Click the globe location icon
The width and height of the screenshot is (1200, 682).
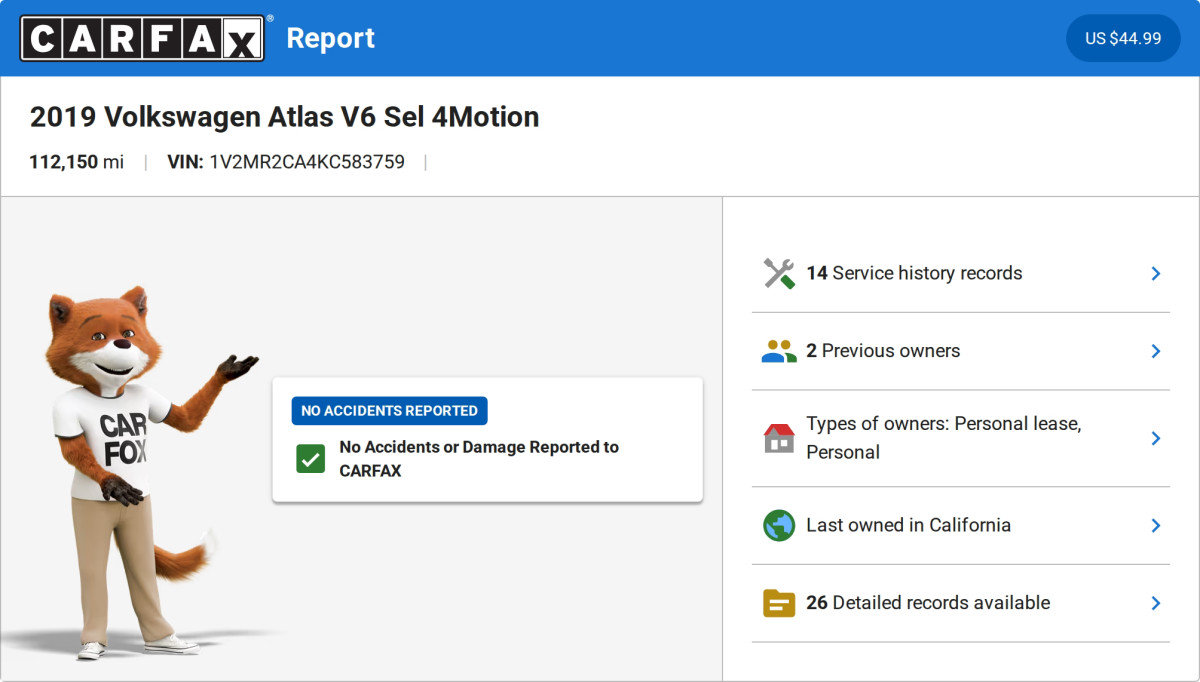tap(778, 525)
